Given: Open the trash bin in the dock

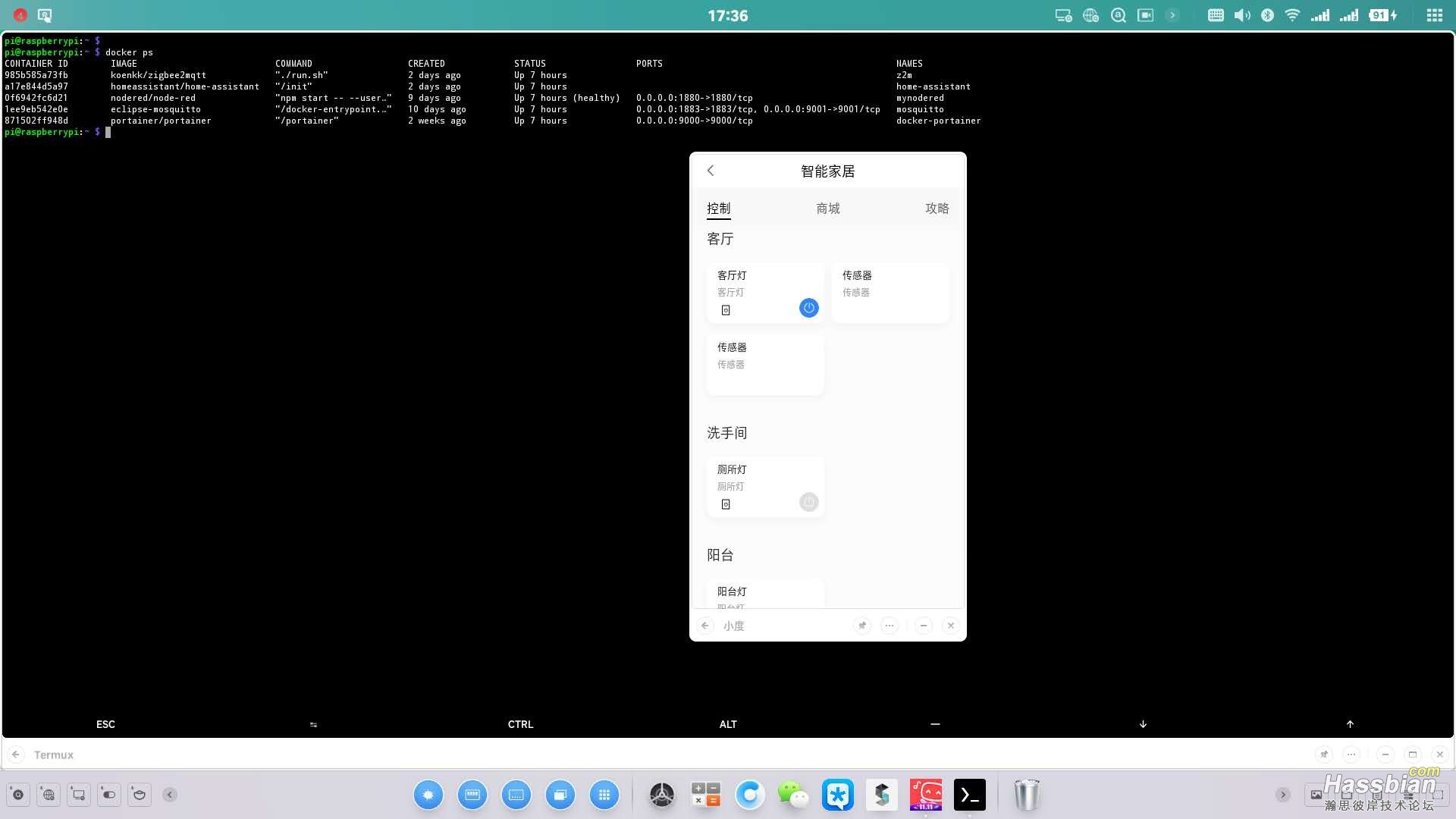Looking at the screenshot, I should pos(1028,795).
